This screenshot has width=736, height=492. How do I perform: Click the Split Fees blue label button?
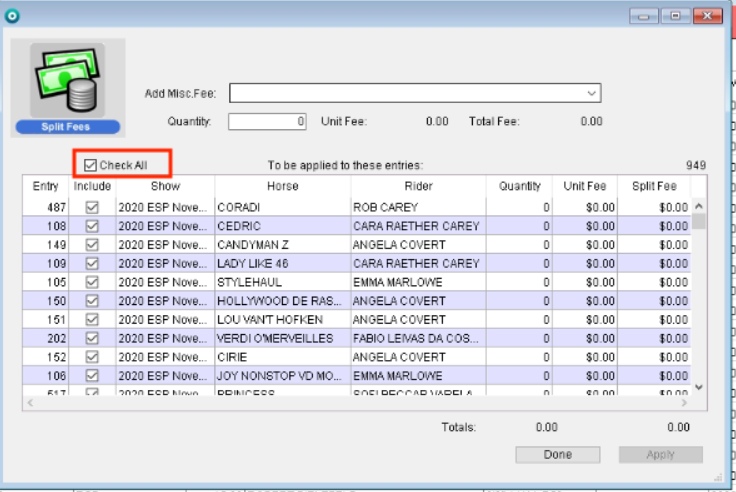(x=68, y=127)
